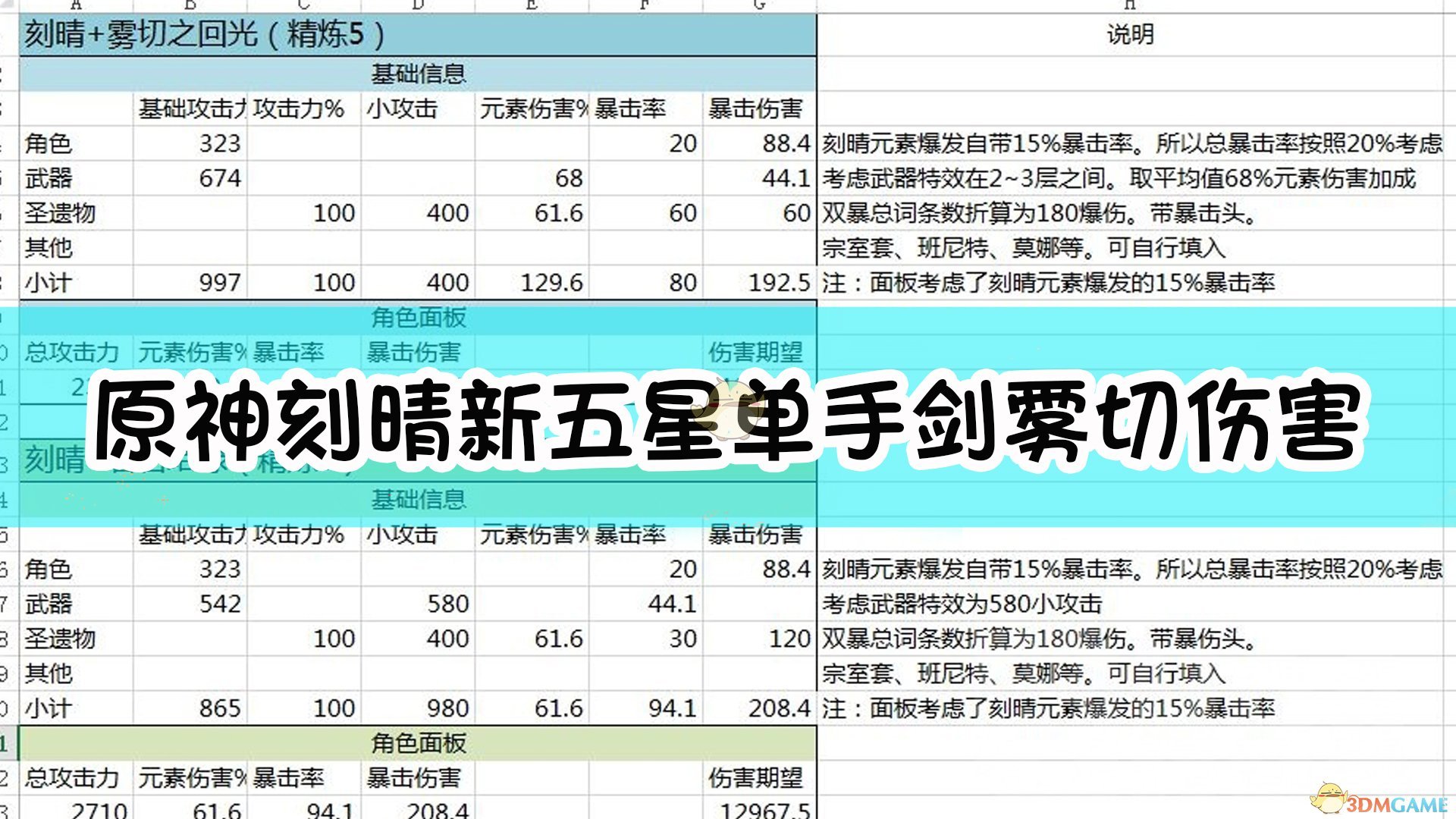Select the 208.4 subtotal cell in row 小计
Screen dimensions: 1456x819
pos(778,708)
